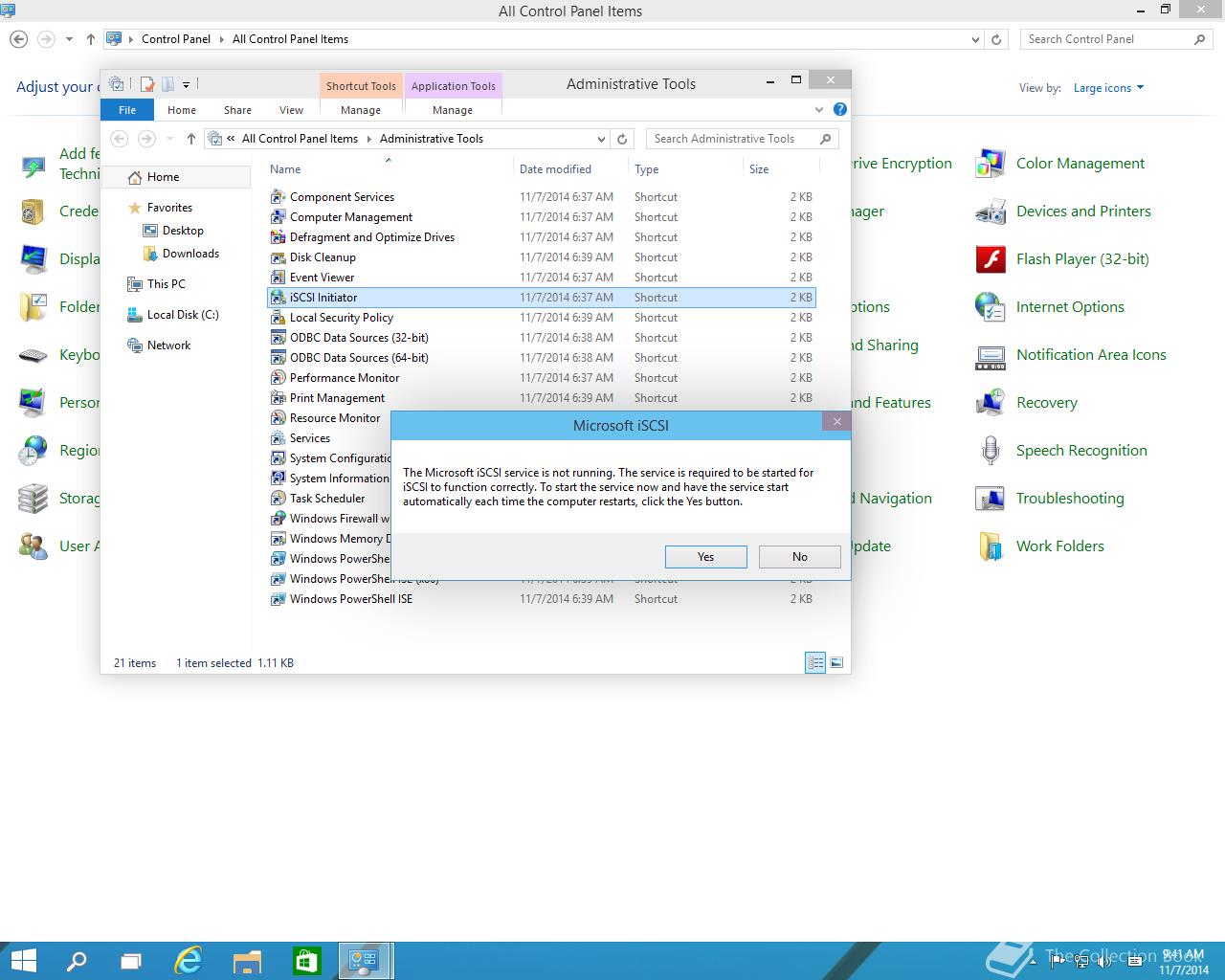
Task: Click the Performance Monitor icon
Action: tap(278, 378)
